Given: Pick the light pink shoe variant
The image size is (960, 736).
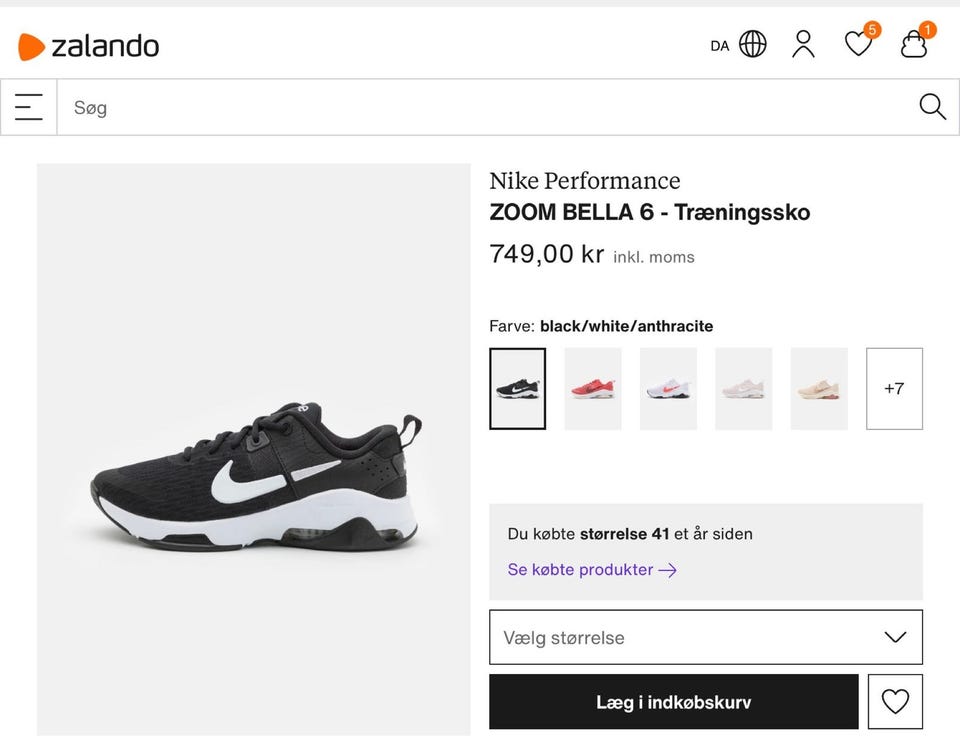Looking at the screenshot, I should coord(743,389).
